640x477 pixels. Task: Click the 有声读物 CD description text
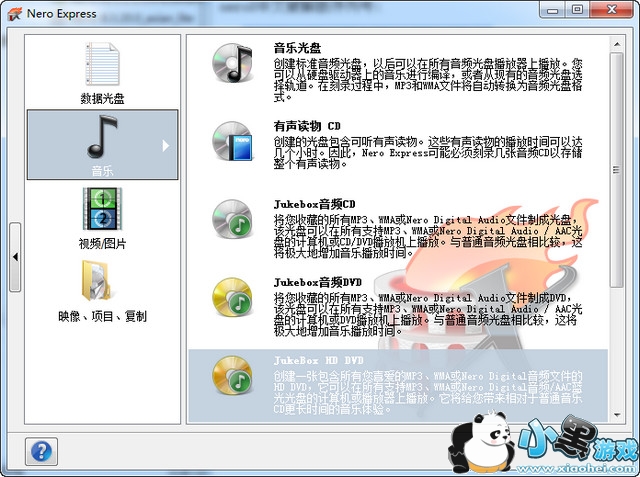point(428,153)
